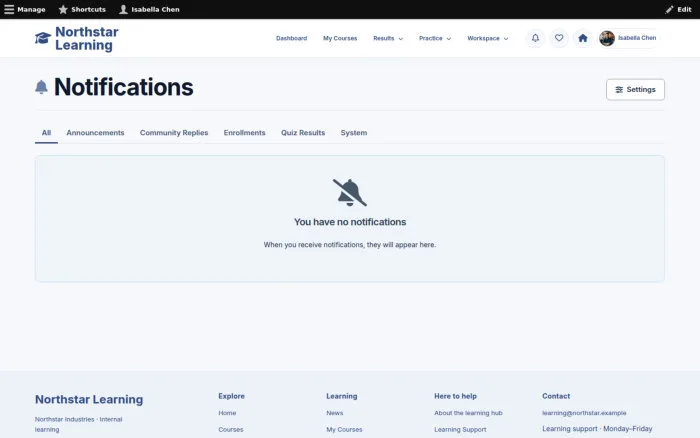Click the 'Contact' footer heading
The width and height of the screenshot is (700, 438).
pyautogui.click(x=556, y=396)
